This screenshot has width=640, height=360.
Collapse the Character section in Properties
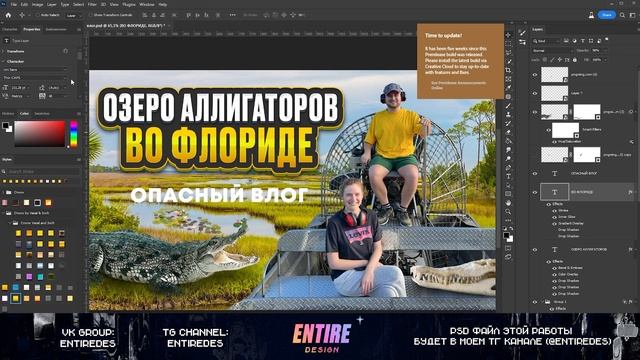click(4, 62)
